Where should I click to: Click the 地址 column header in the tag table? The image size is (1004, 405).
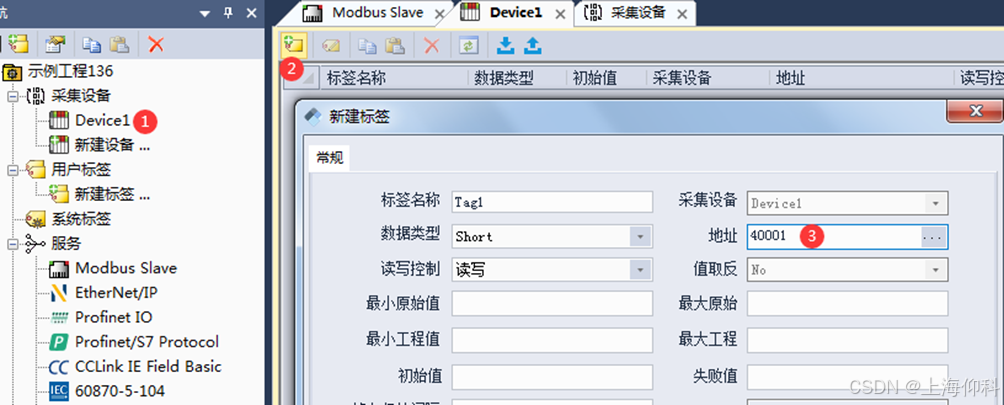pyautogui.click(x=861, y=78)
